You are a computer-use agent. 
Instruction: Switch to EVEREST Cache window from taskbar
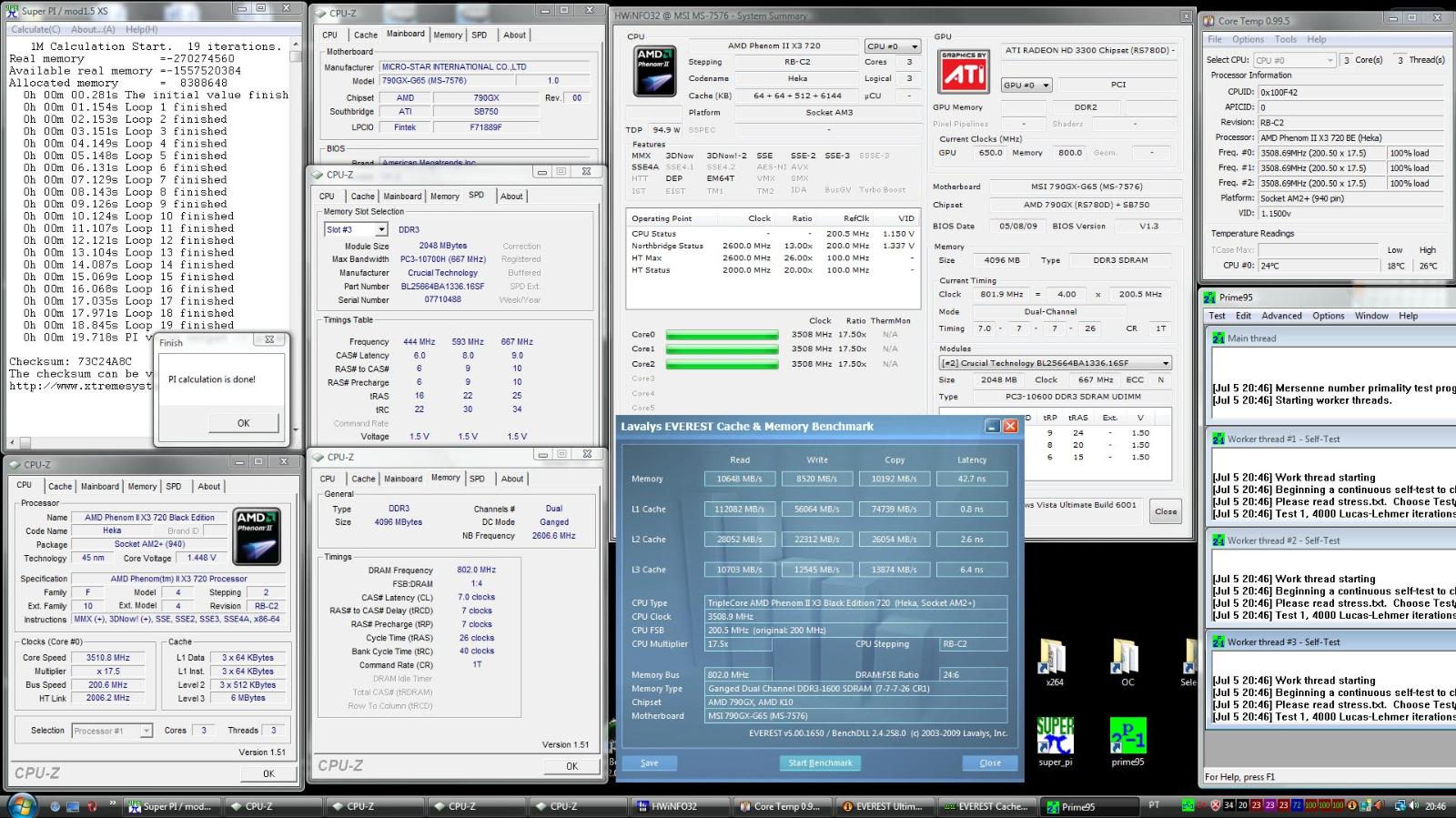tap(985, 806)
